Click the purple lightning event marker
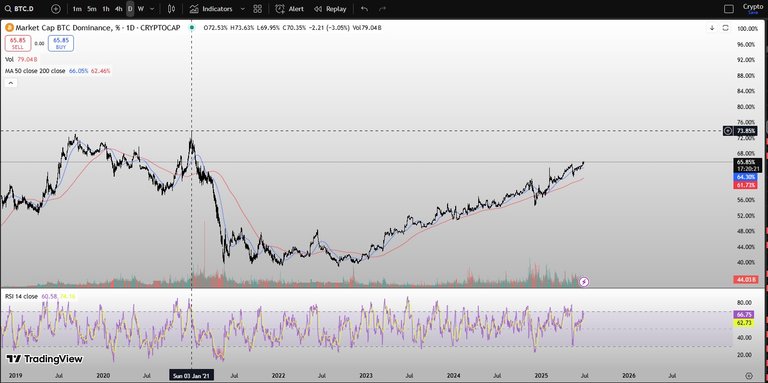The image size is (768, 383). pos(584,282)
